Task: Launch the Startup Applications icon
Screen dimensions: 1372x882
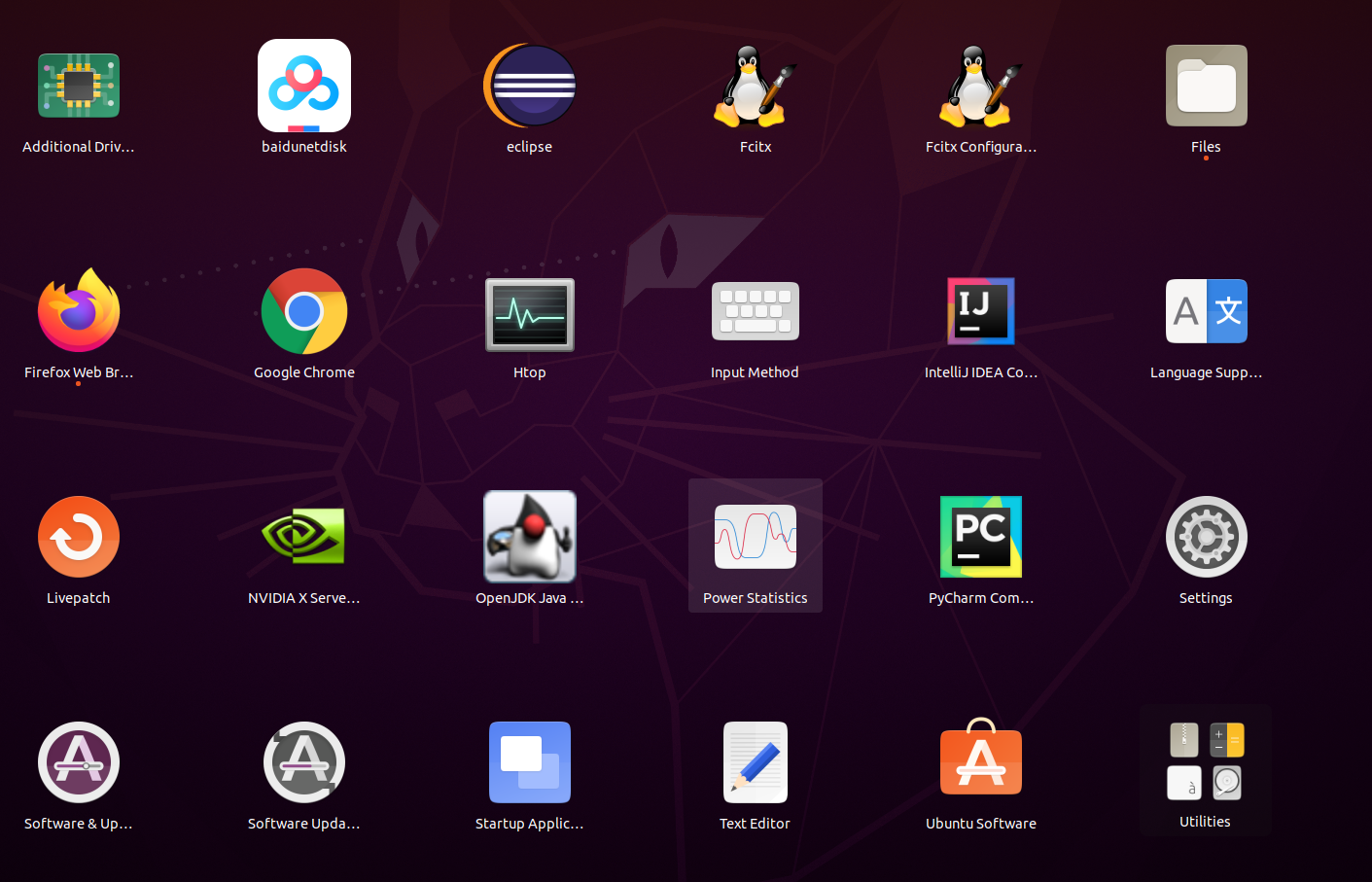Action: pos(530,762)
